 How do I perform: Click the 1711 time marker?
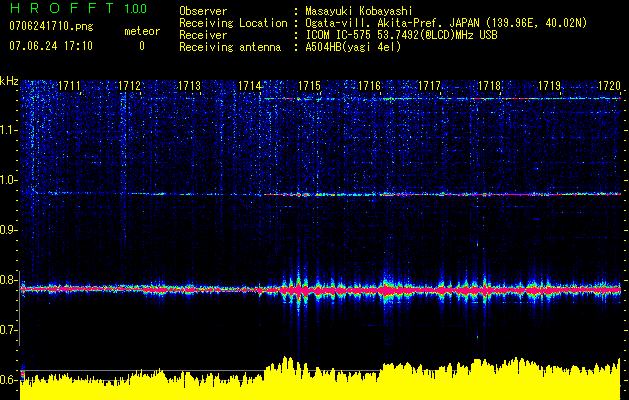(70, 87)
